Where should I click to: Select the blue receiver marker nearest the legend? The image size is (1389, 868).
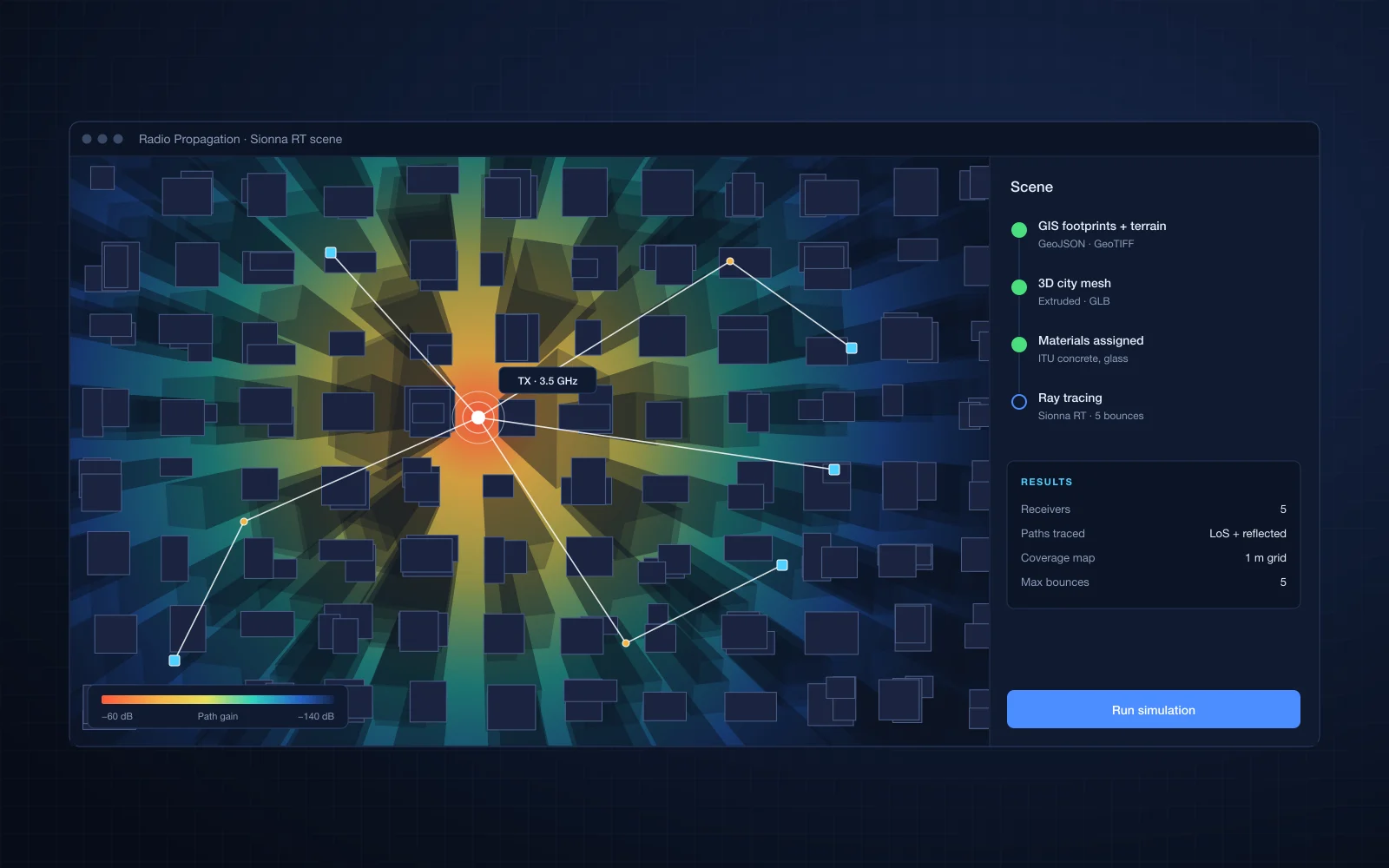(x=174, y=661)
